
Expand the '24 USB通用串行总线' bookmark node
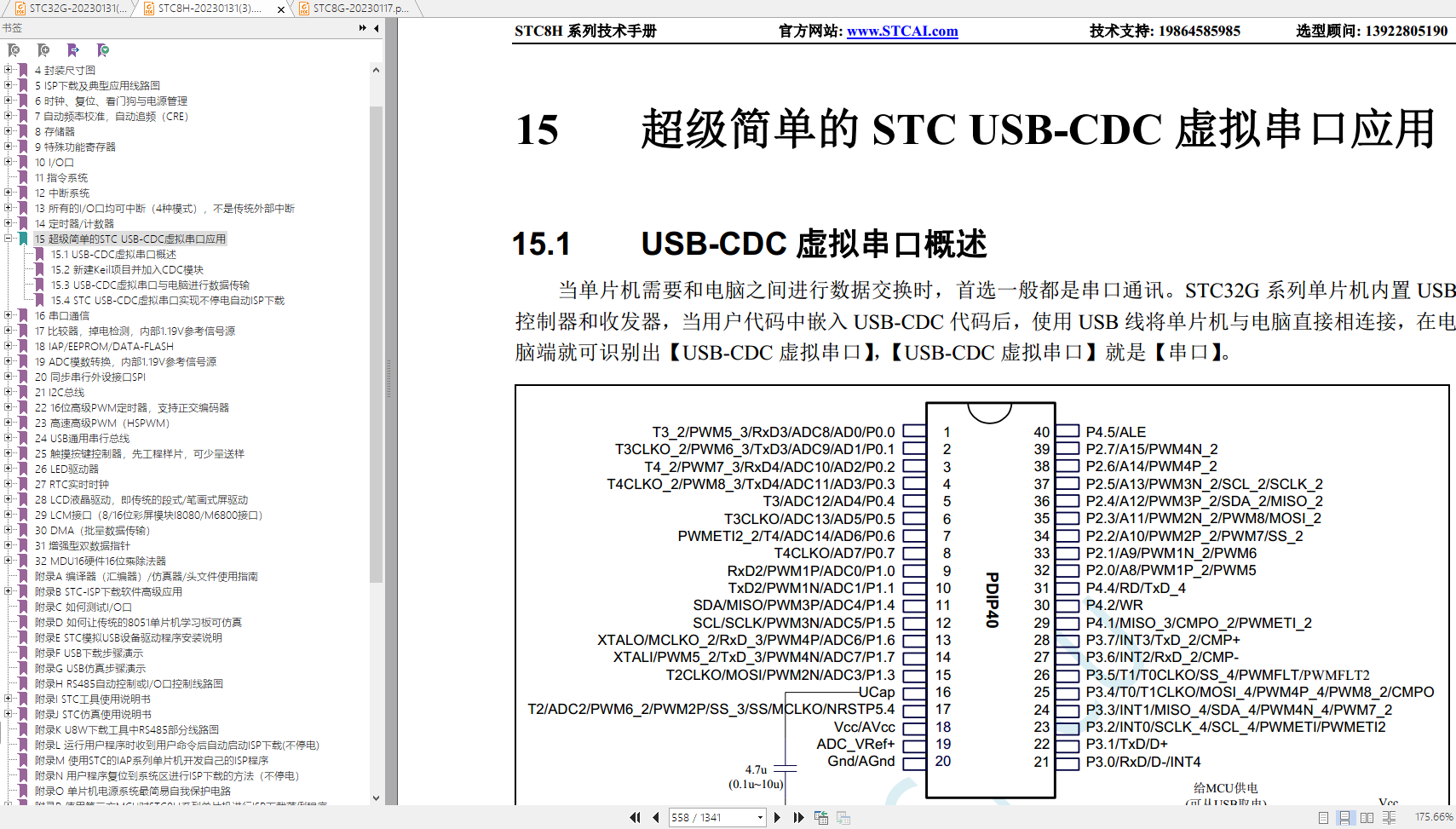[x=9, y=438]
